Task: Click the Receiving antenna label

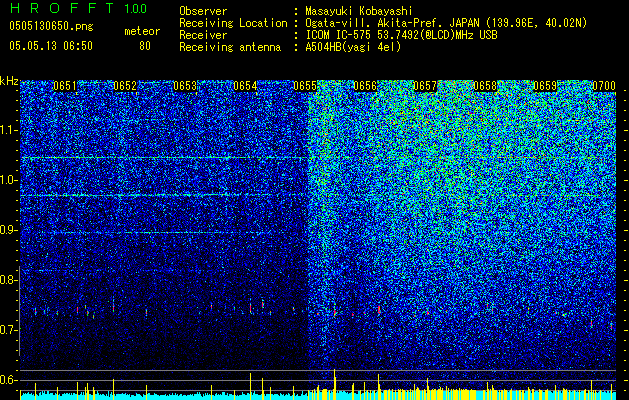Action: click(x=230, y=47)
